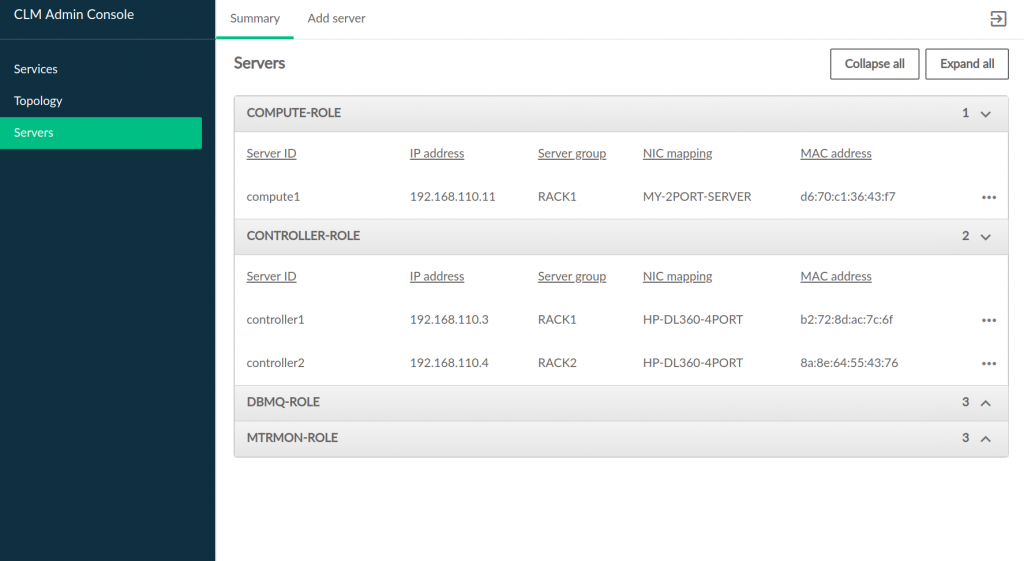Sort by NIC mapping in CONTROLLER-ROLE table

tap(677, 277)
